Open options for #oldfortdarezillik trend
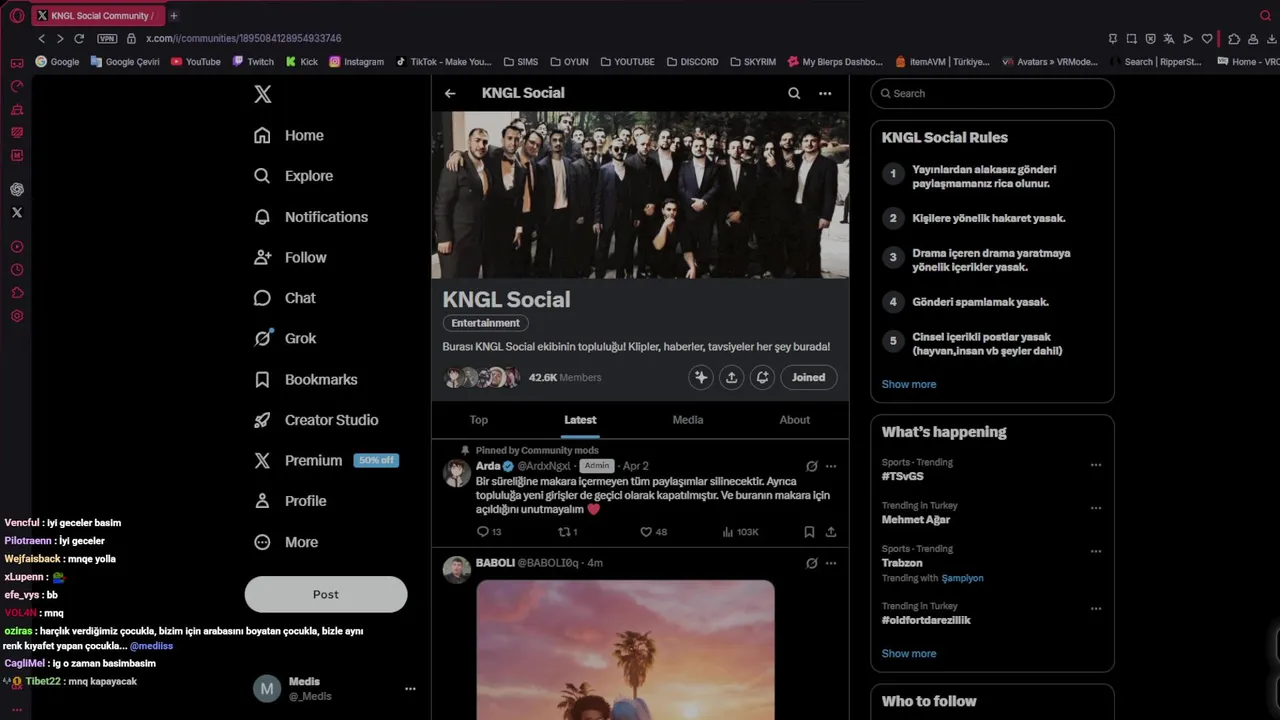Viewport: 1280px width, 720px height. pos(1096,608)
